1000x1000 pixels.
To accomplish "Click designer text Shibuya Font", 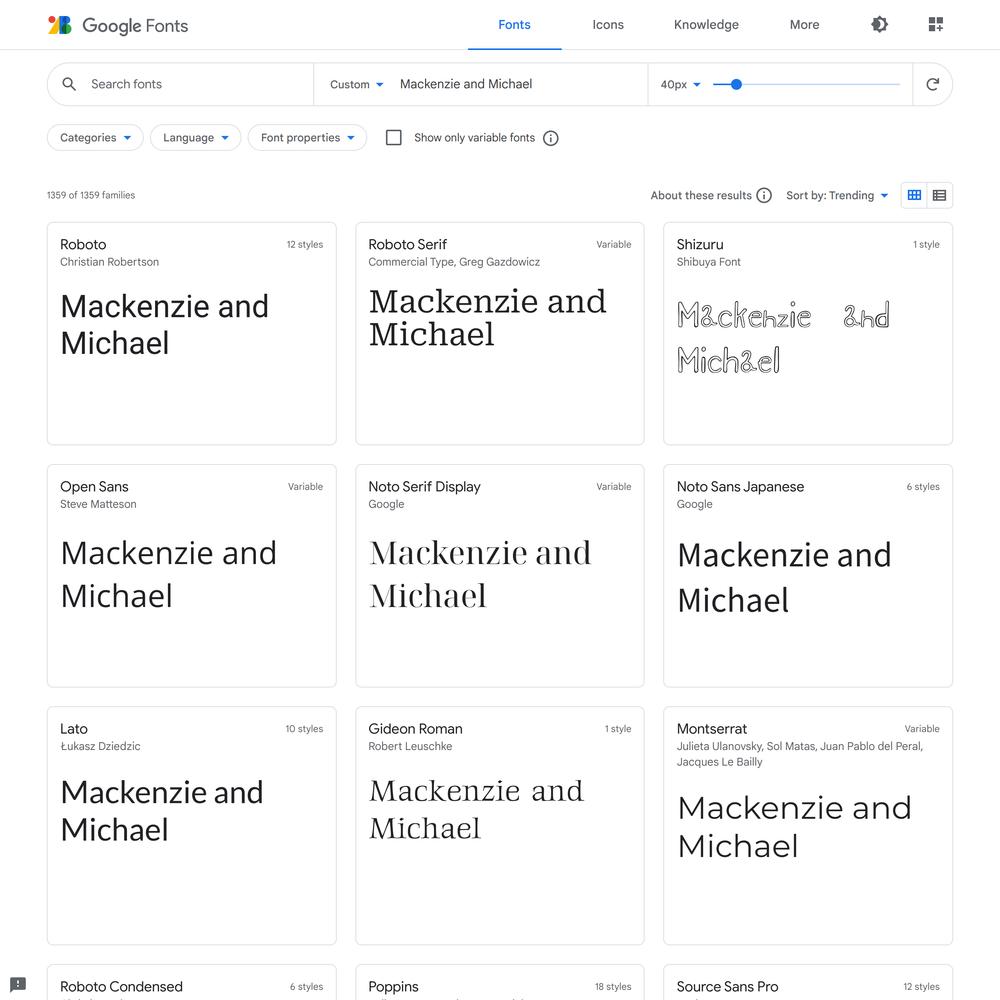I will tap(709, 262).
